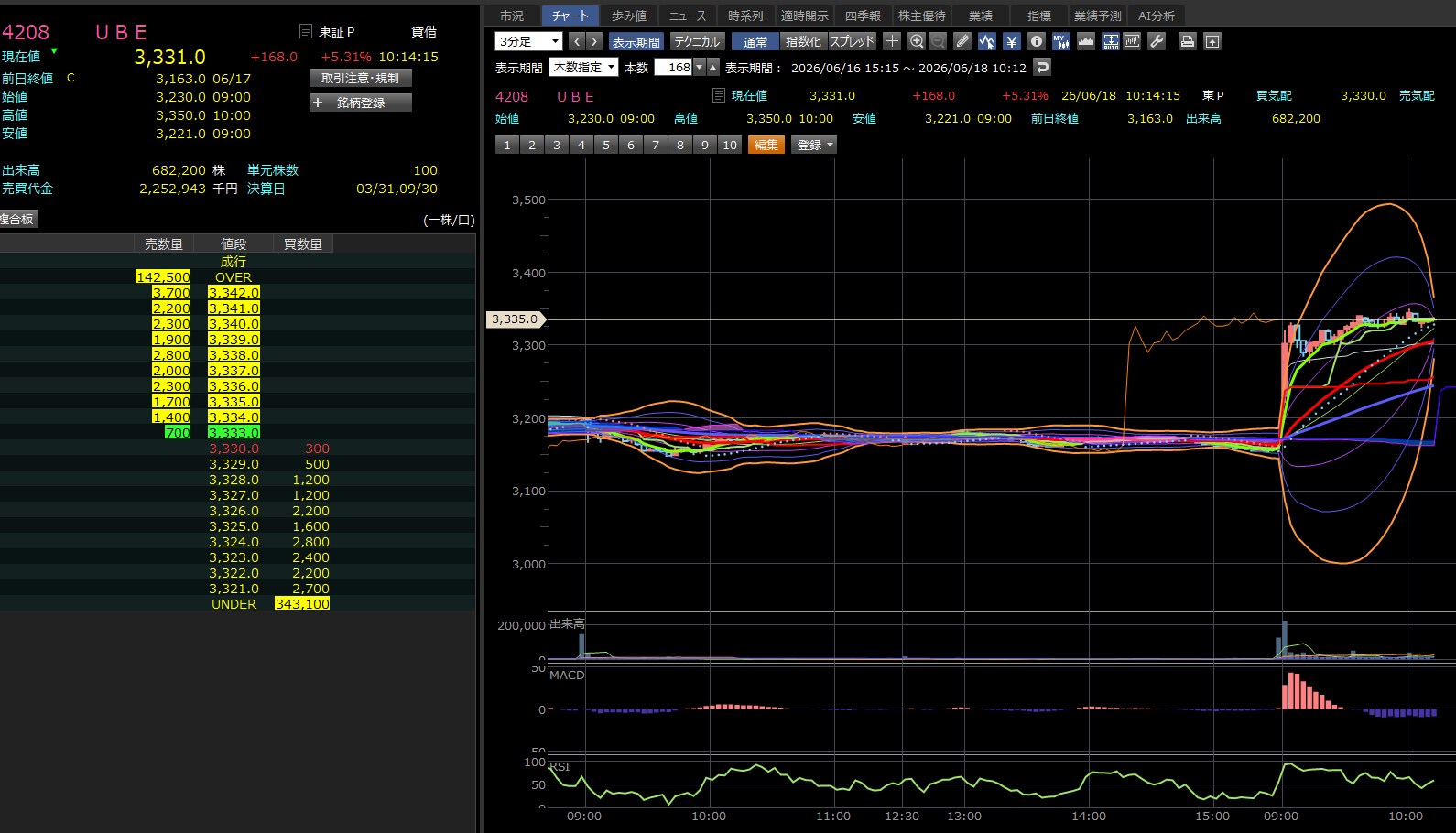Click ask price 3,342.0 in order book
Screen dimensions: 1456x833
coord(234,293)
